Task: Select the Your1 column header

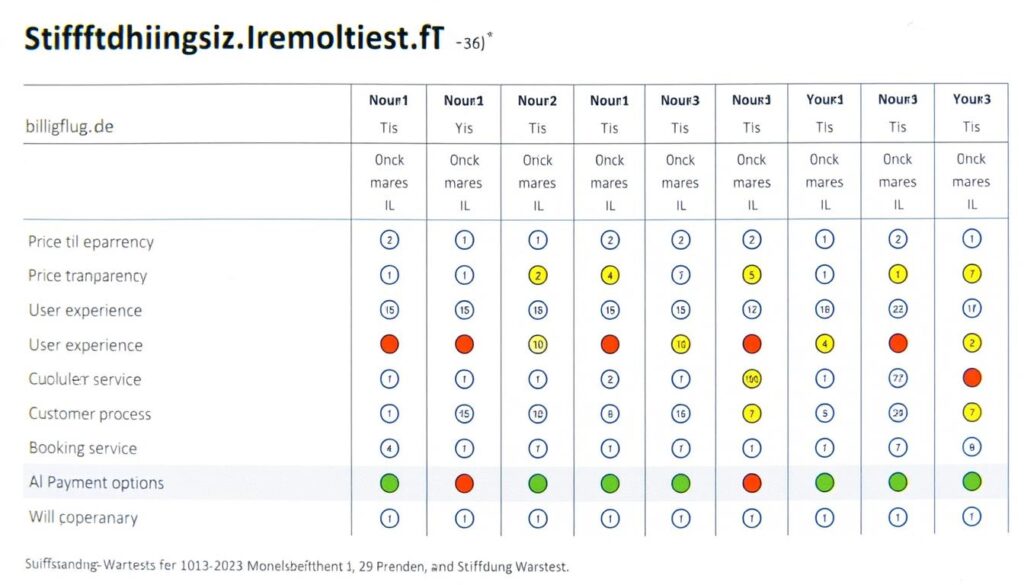Action: coord(824,101)
